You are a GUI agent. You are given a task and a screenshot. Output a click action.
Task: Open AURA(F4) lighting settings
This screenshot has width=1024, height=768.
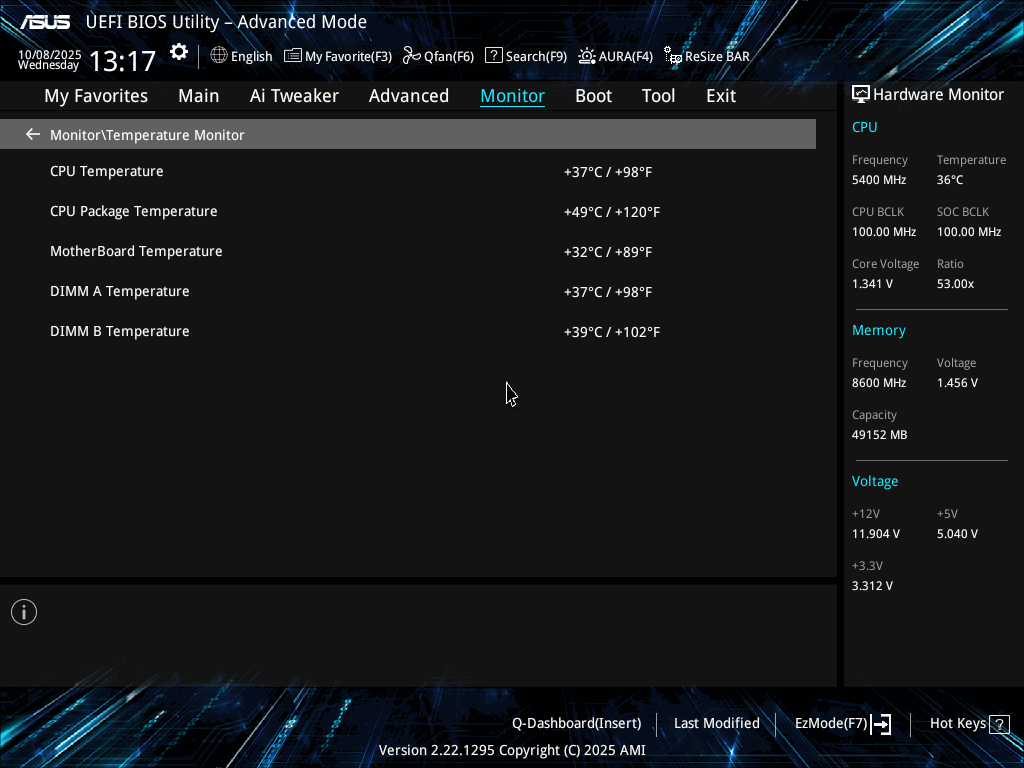pyautogui.click(x=615, y=56)
